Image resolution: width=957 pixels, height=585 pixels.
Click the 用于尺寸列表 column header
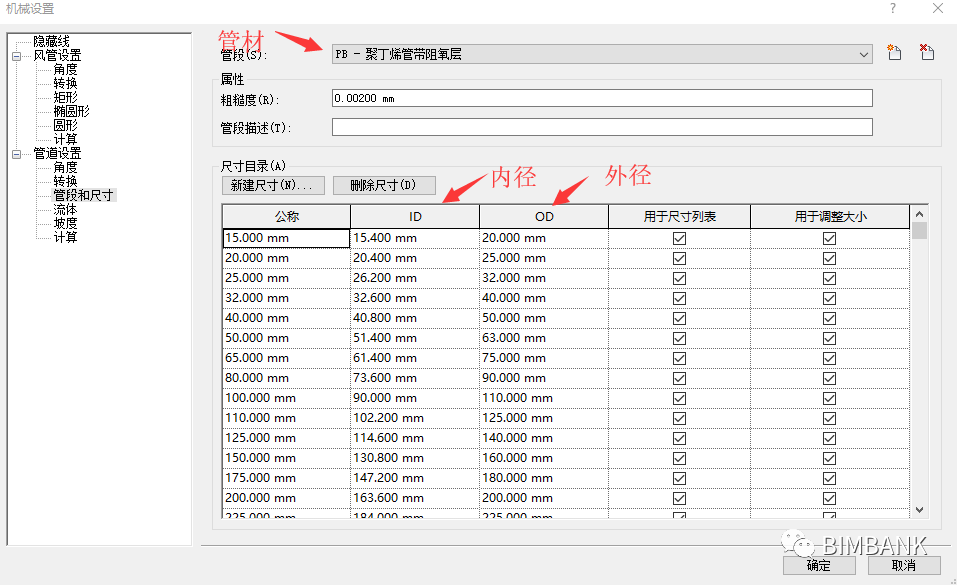[x=679, y=216]
